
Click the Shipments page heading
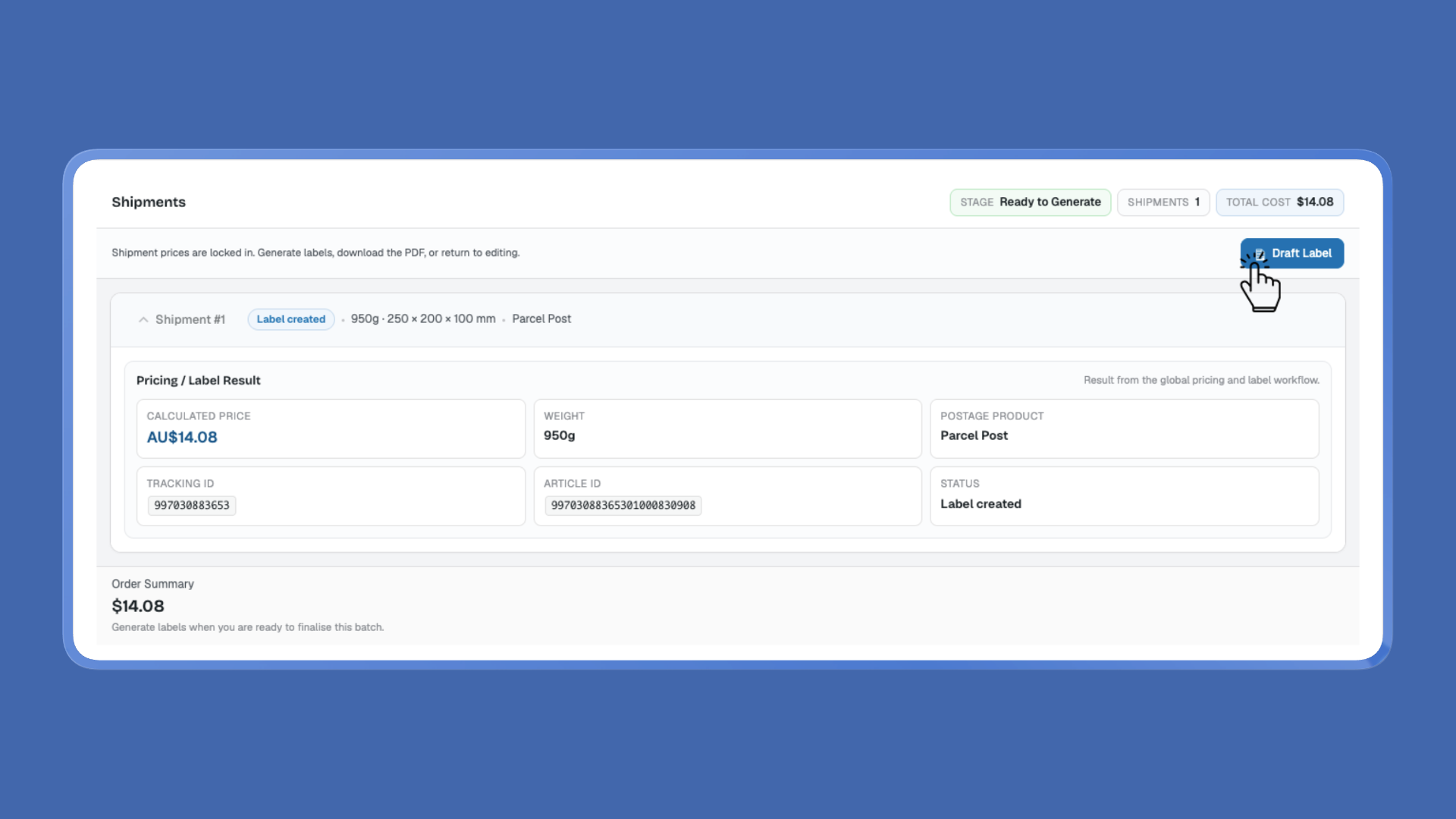(x=149, y=202)
